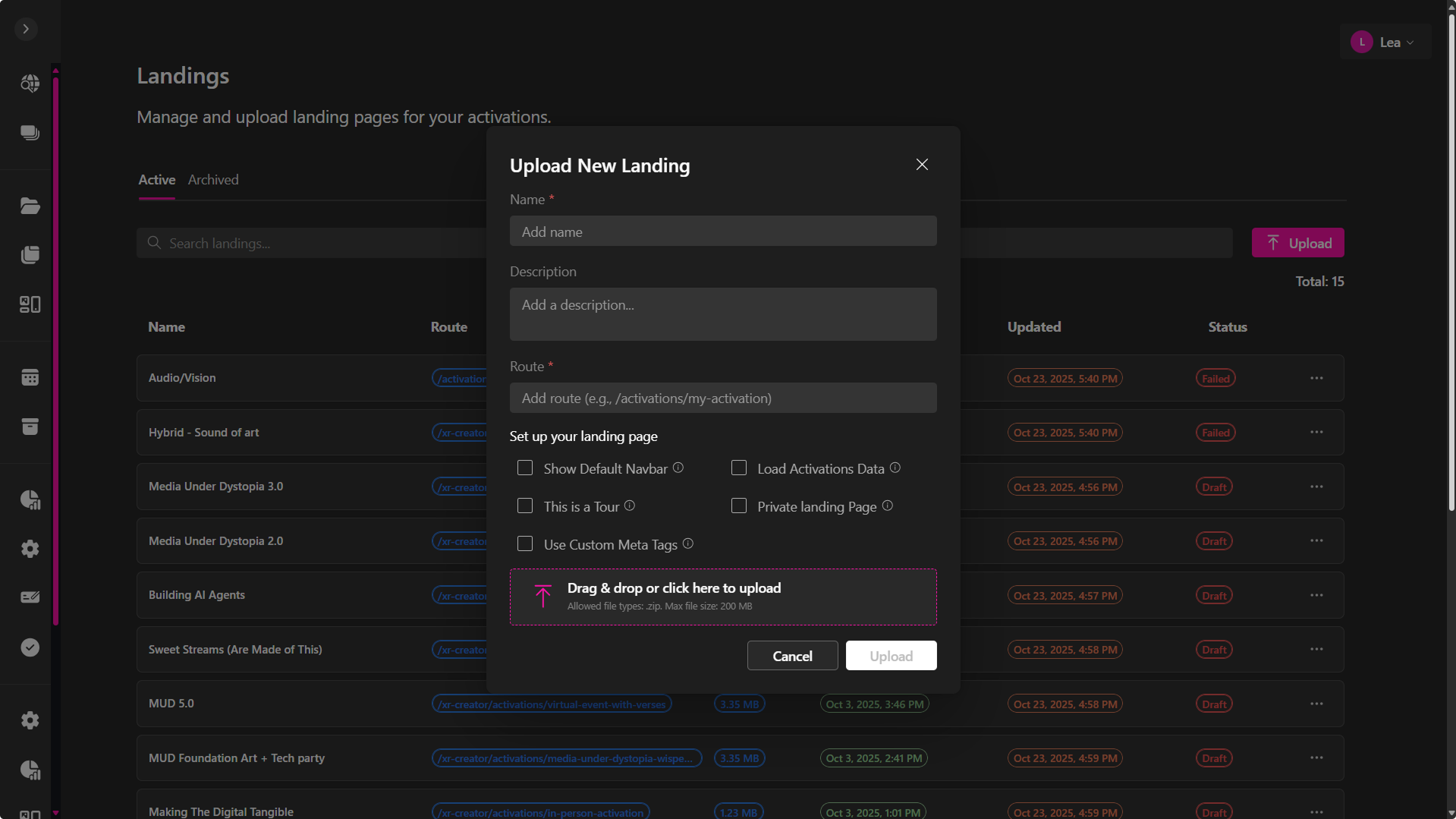Close the Upload New Landing dialog
Viewport: 1456px width, 819px height.
(x=922, y=165)
